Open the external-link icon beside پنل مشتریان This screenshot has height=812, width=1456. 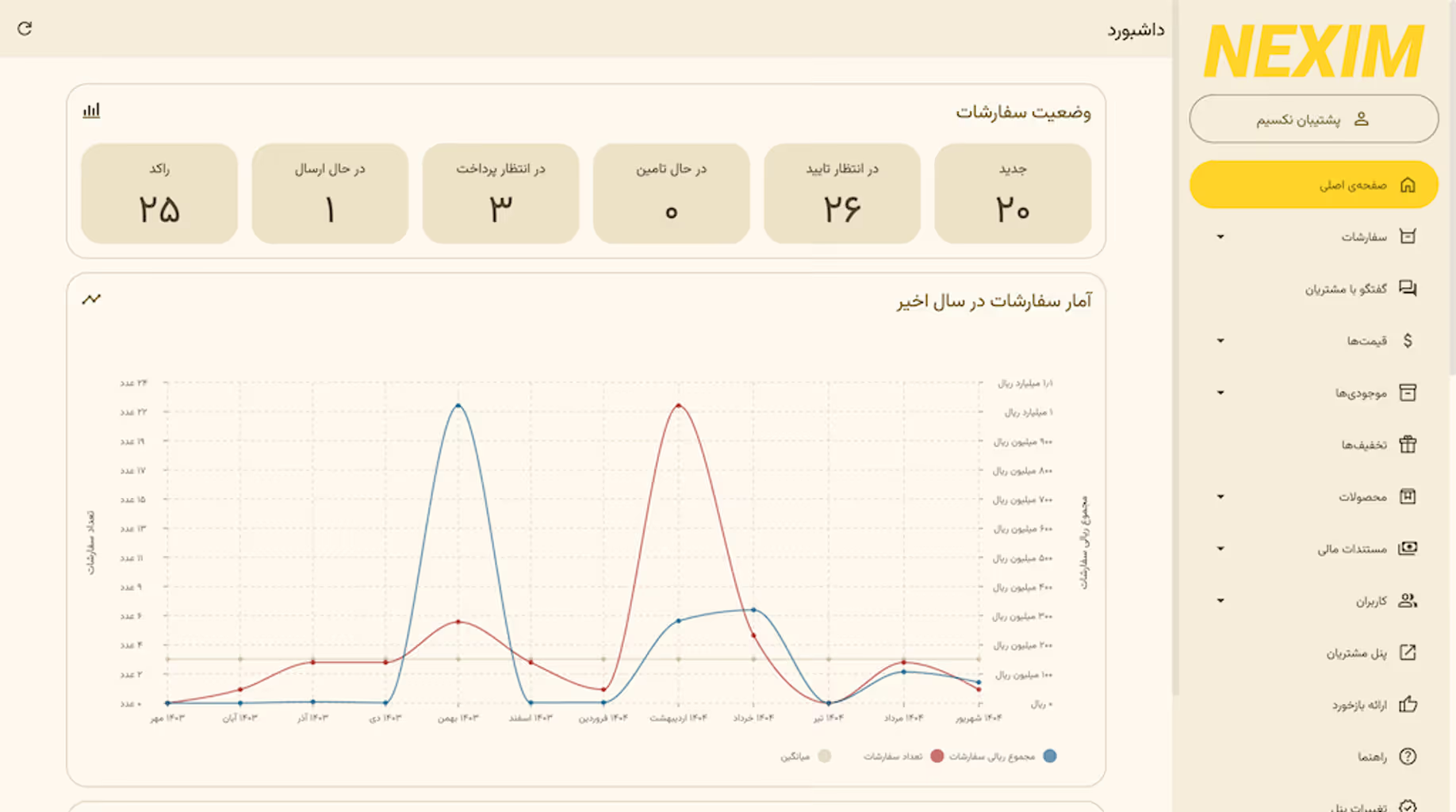(1409, 652)
